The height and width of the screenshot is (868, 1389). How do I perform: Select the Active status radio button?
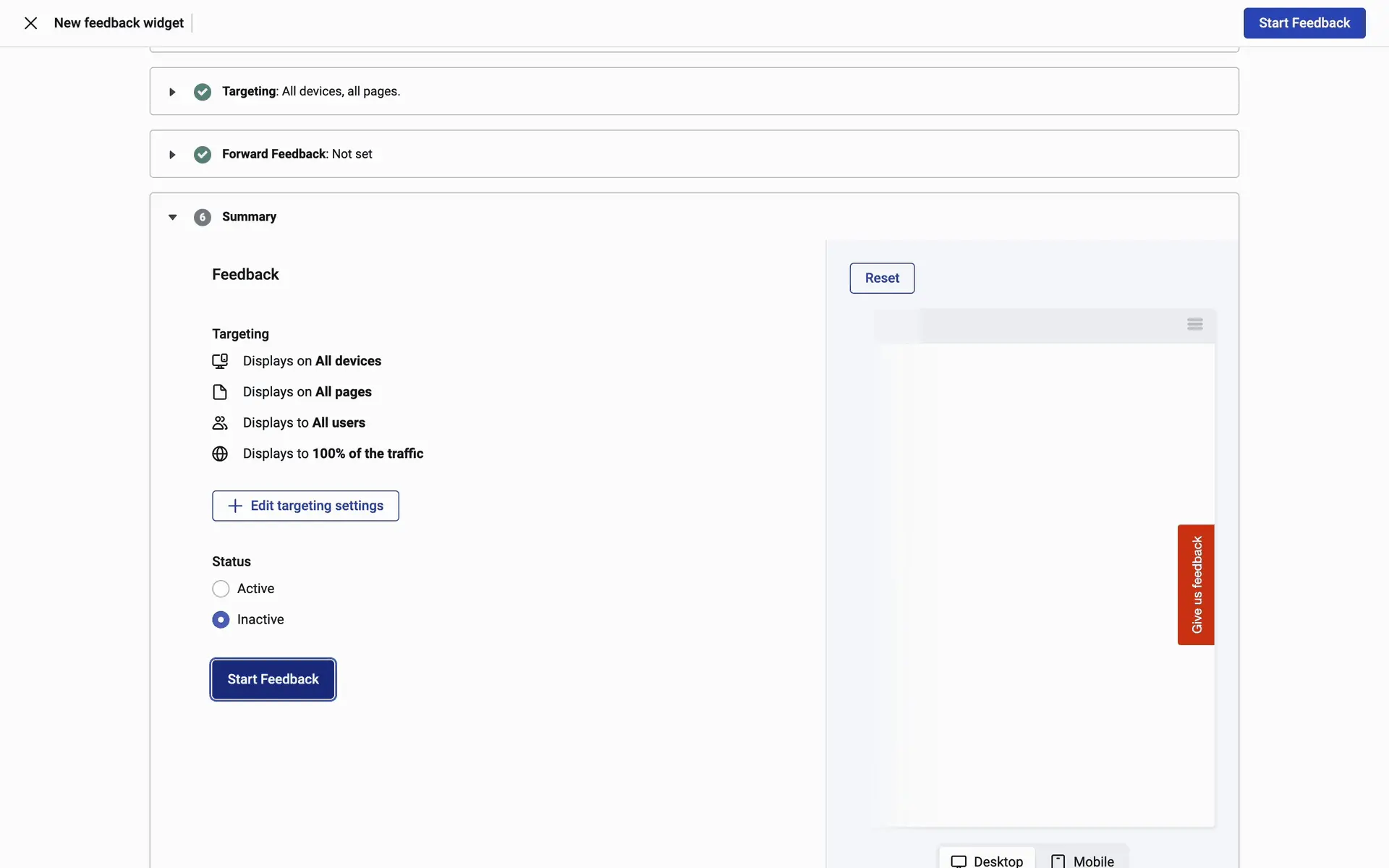click(x=221, y=589)
